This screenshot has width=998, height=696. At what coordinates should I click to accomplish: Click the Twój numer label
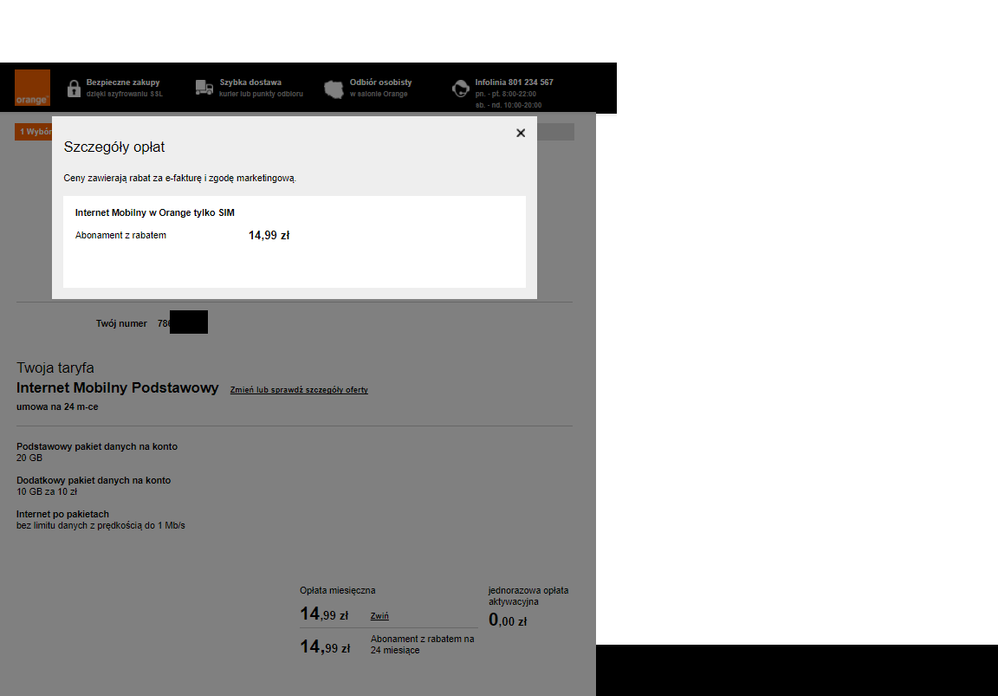pyautogui.click(x=121, y=323)
